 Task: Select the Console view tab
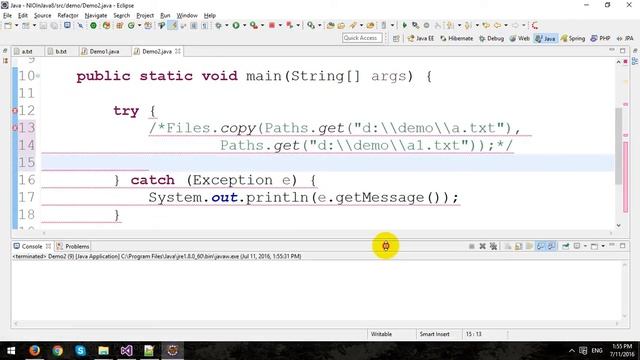click(x=32, y=246)
